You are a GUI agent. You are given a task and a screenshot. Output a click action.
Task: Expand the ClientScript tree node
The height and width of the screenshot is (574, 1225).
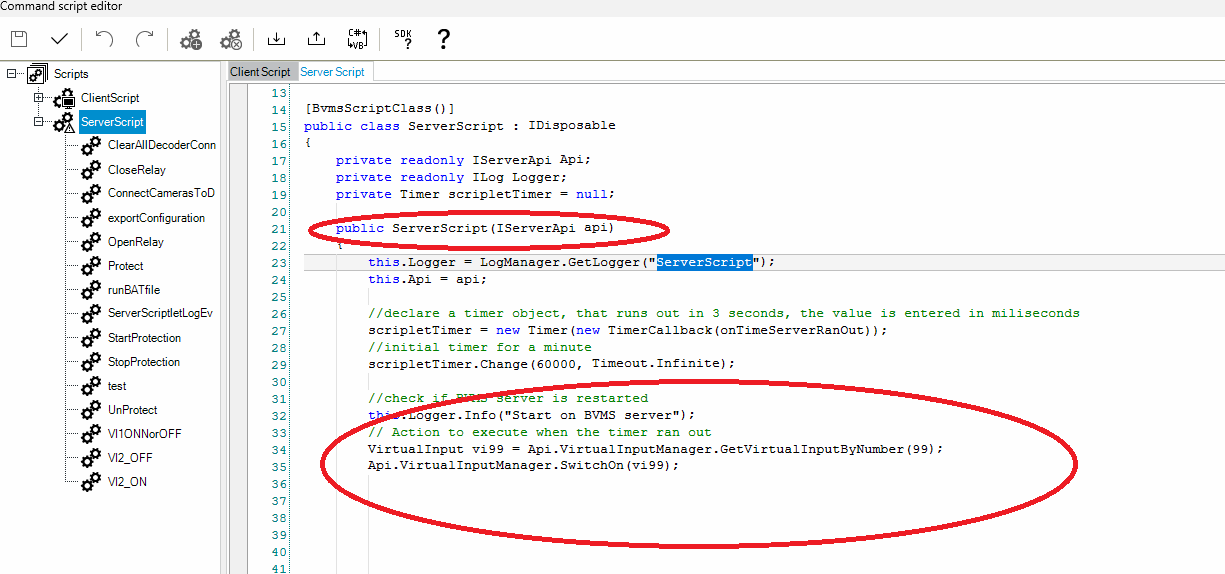click(39, 98)
